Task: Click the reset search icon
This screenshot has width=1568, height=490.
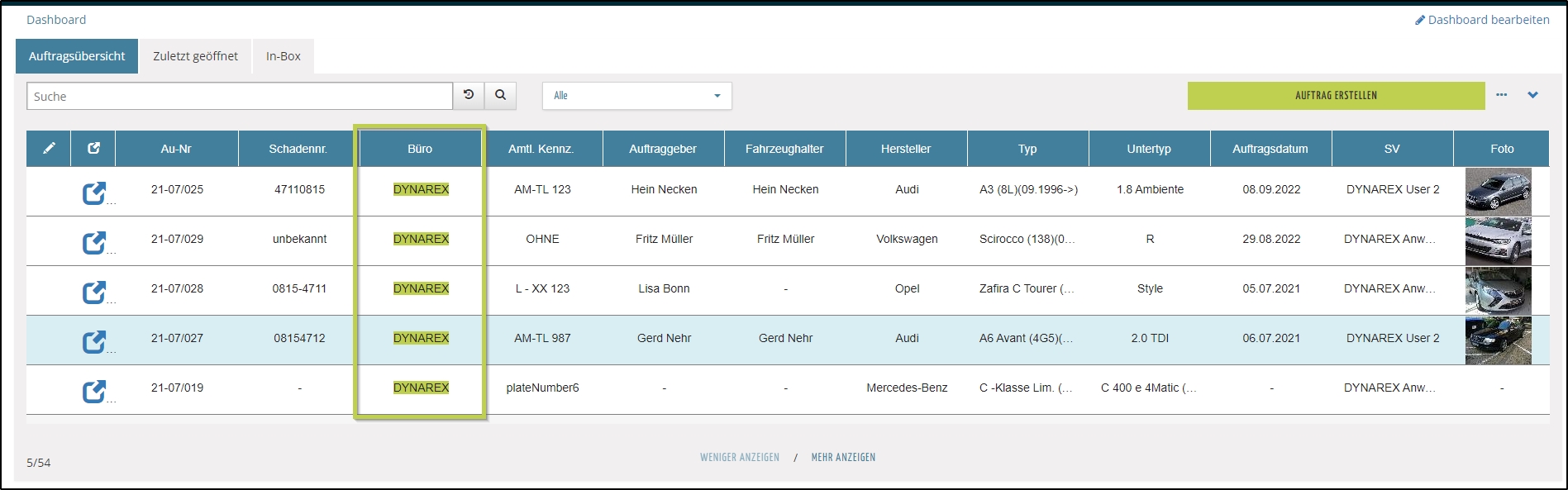Action: pyautogui.click(x=469, y=96)
